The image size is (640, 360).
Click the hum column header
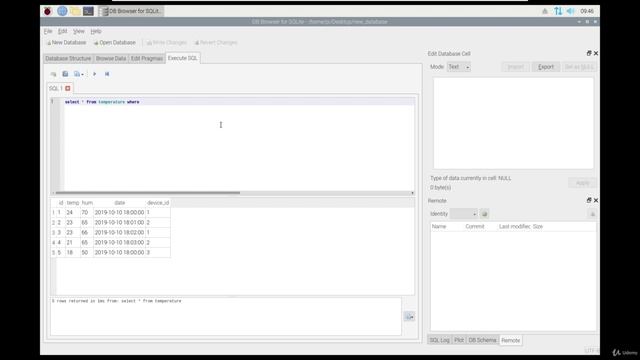[87, 203]
